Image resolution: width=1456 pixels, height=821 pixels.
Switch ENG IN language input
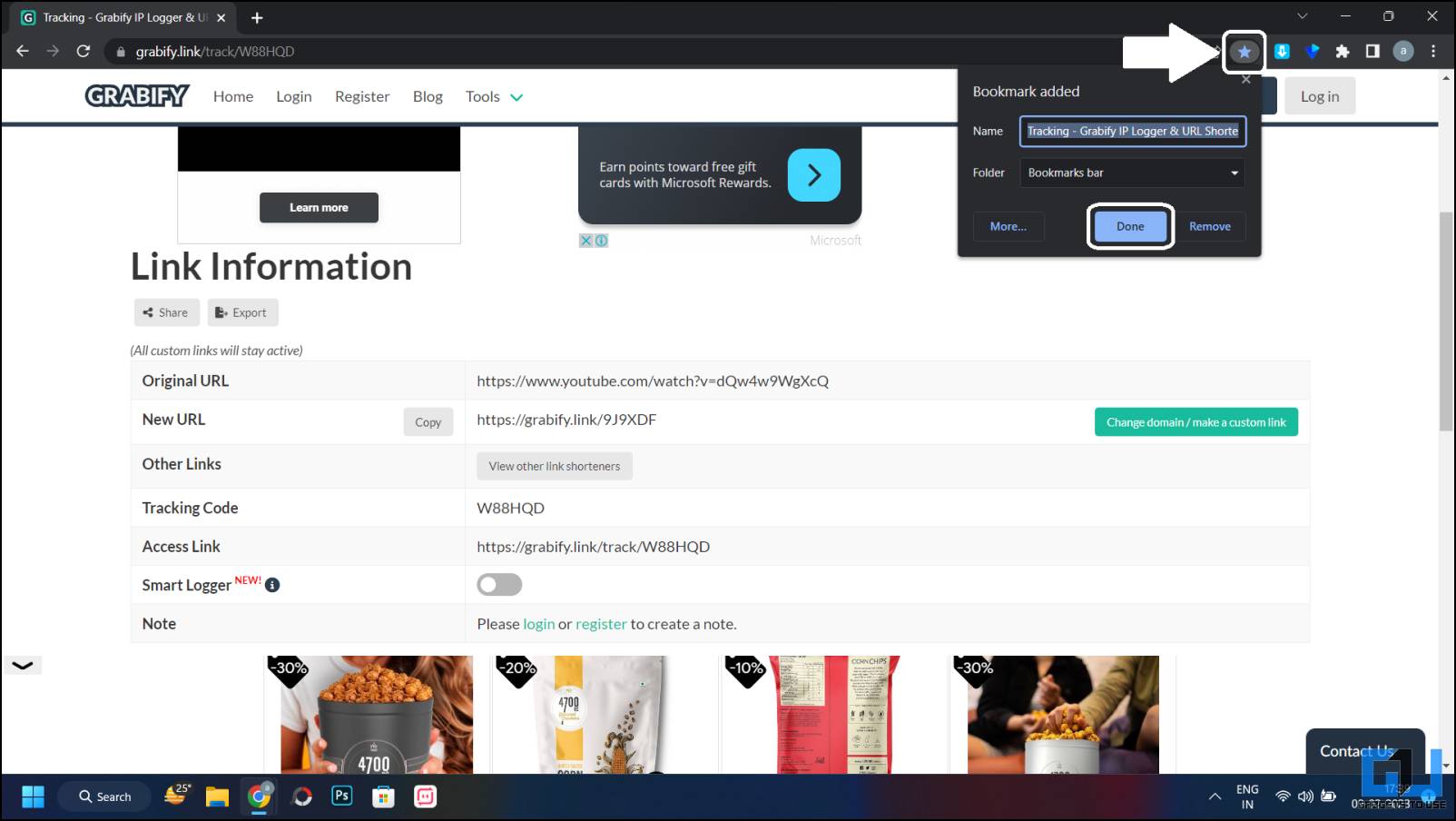tap(1247, 796)
